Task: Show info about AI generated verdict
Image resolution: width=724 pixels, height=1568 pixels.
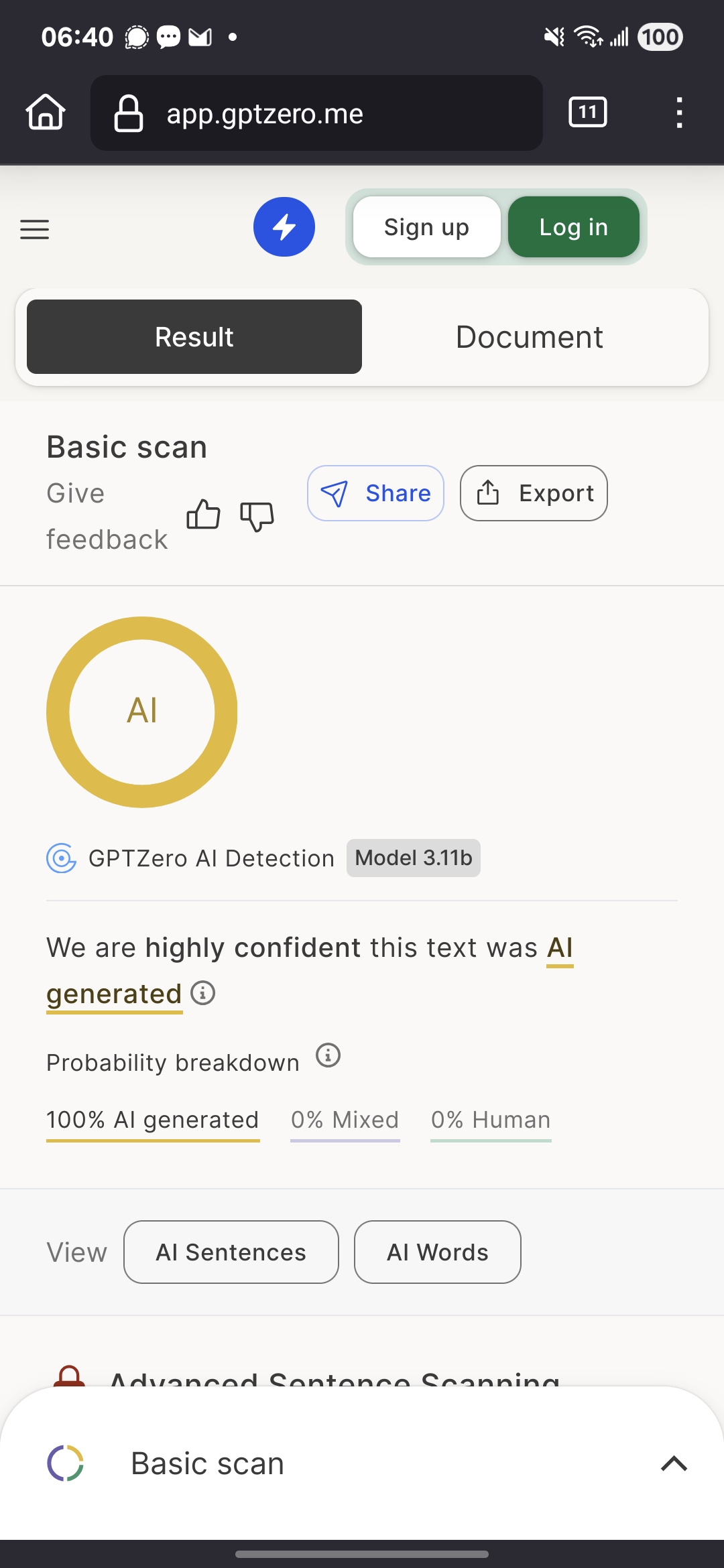Action: coord(203,992)
